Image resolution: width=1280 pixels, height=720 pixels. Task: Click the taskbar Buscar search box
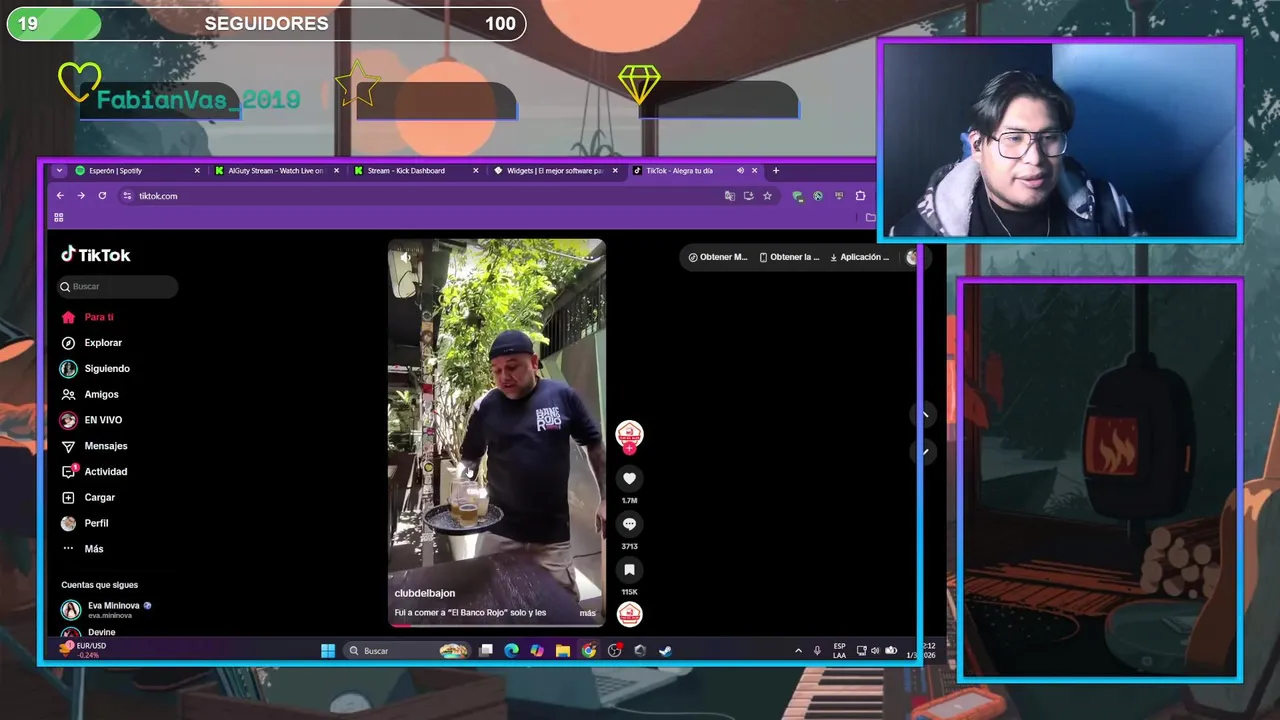pos(405,651)
